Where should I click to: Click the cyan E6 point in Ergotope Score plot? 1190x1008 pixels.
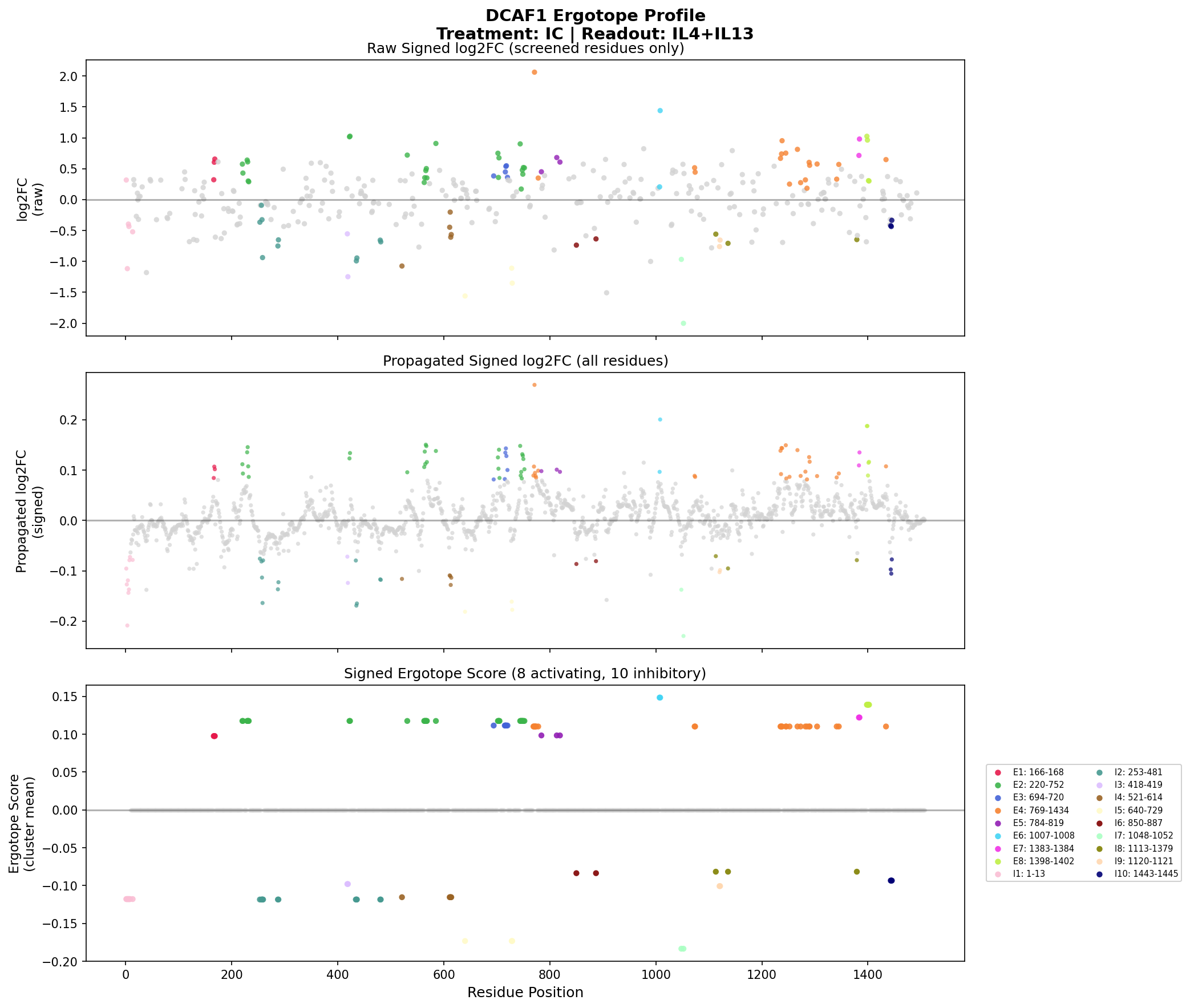660,698
